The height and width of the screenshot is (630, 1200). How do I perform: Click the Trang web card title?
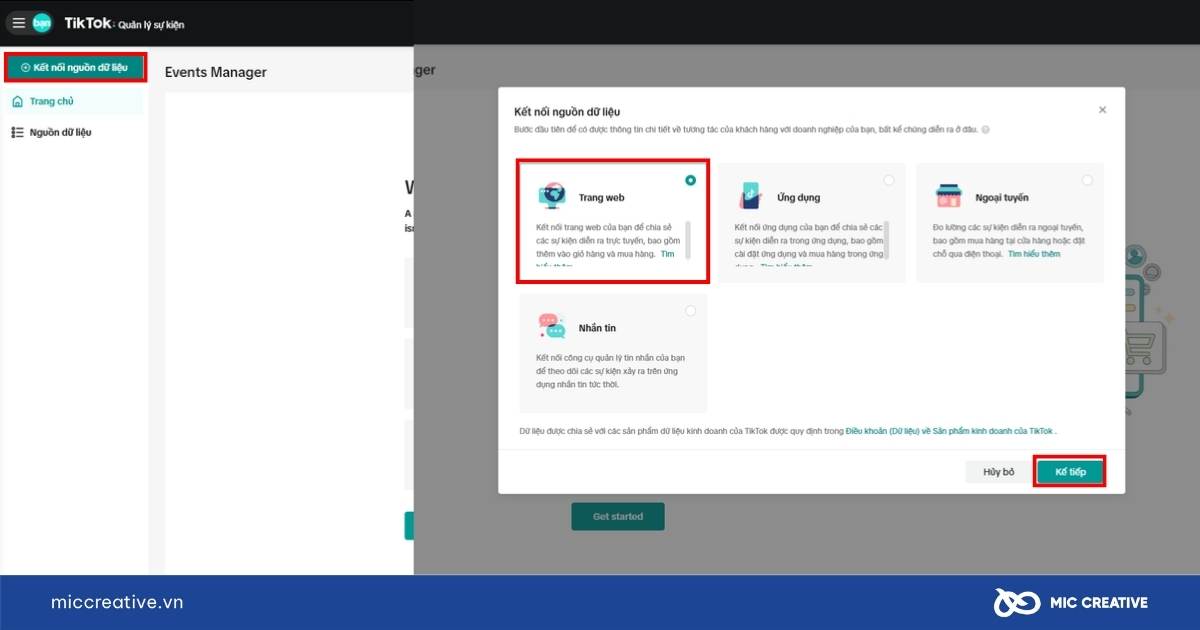click(x=601, y=198)
